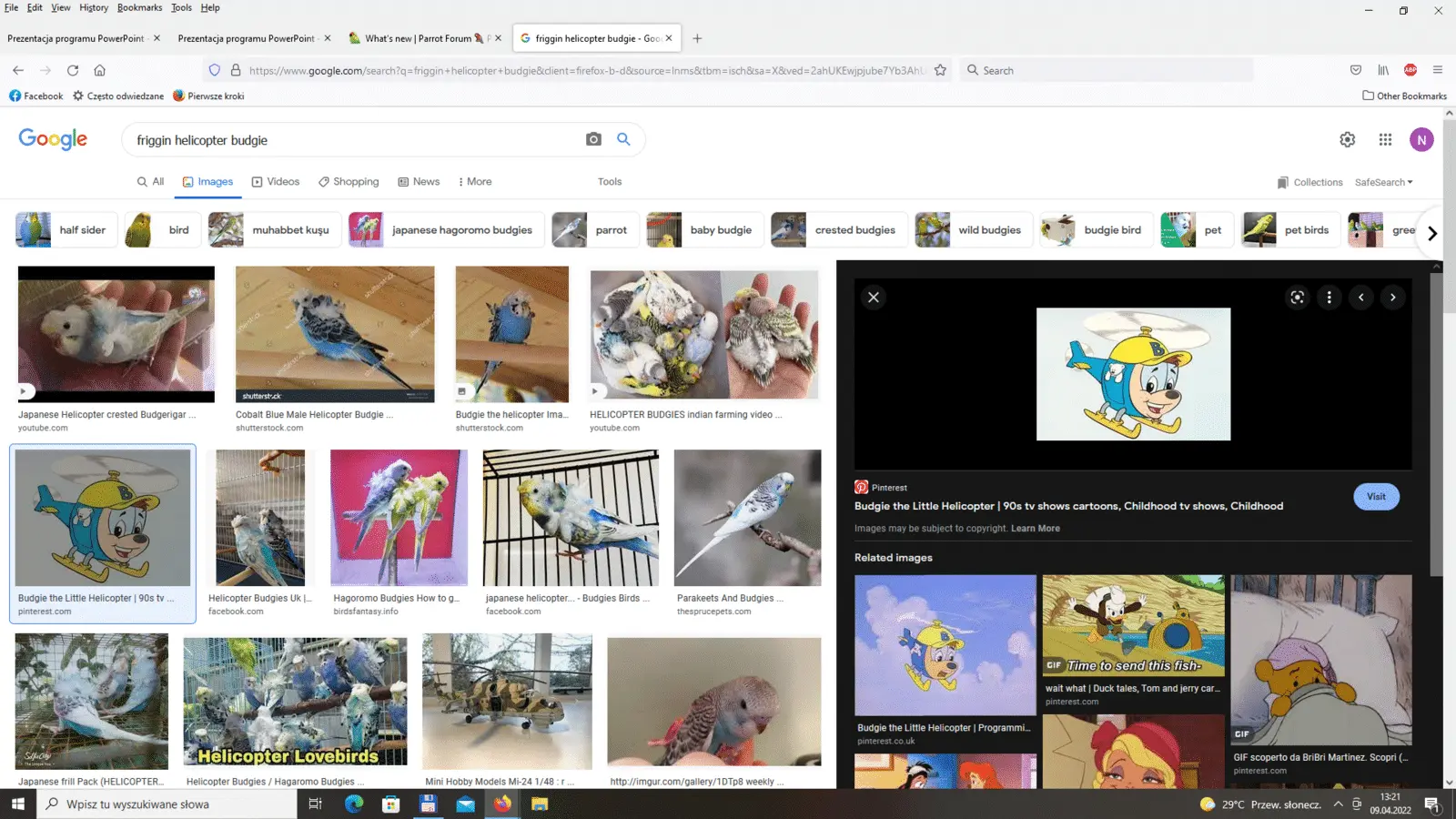Click the search by image camera icon
Viewport: 1456px width, 819px height.
tap(593, 139)
